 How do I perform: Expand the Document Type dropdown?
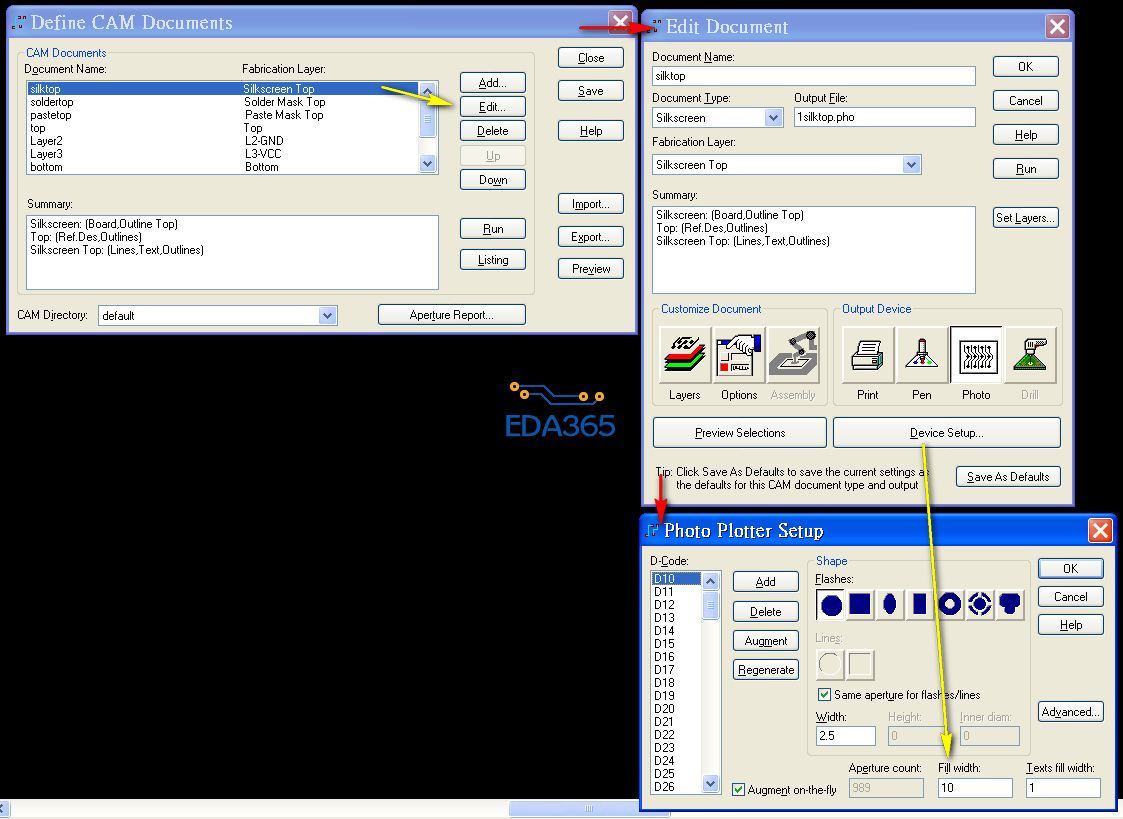tap(773, 118)
